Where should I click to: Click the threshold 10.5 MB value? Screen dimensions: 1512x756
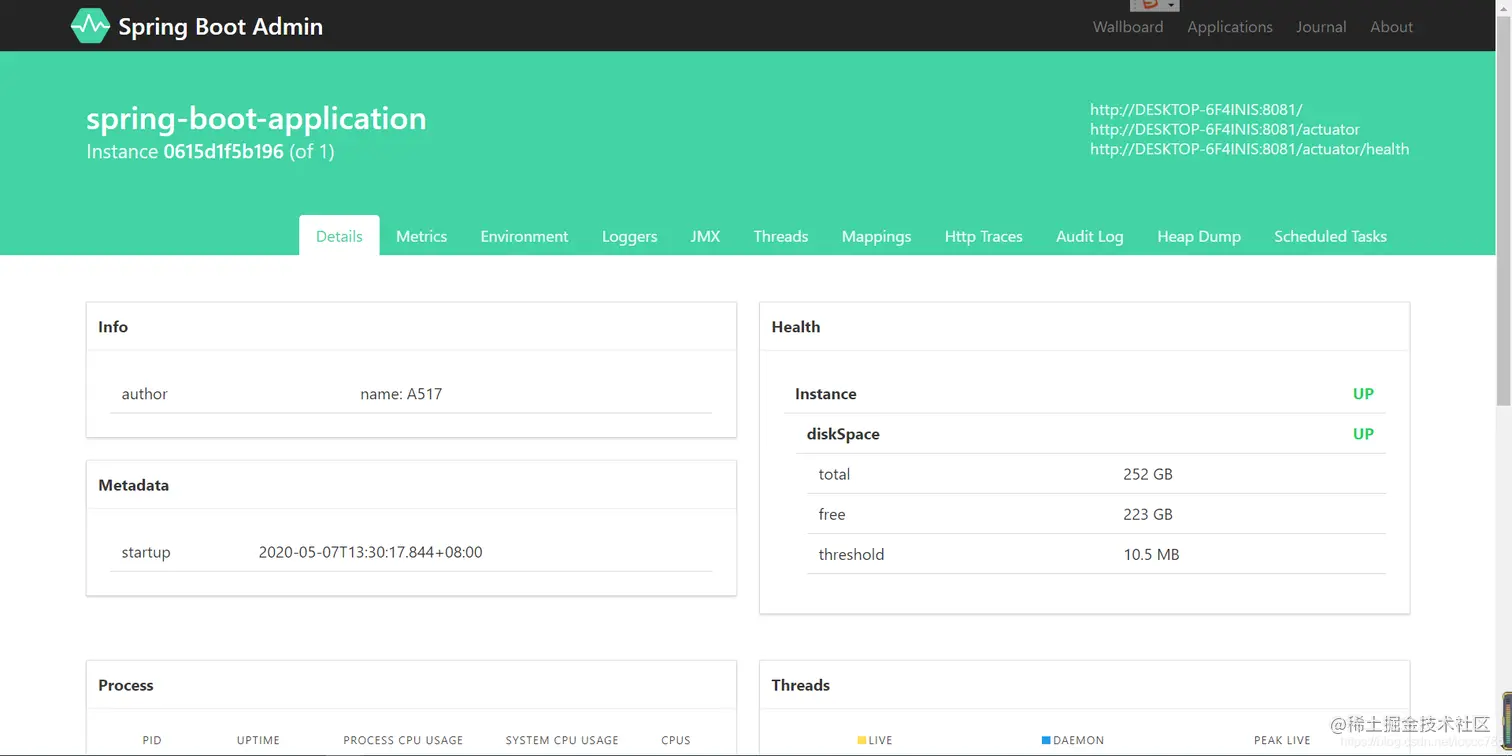pos(1151,554)
